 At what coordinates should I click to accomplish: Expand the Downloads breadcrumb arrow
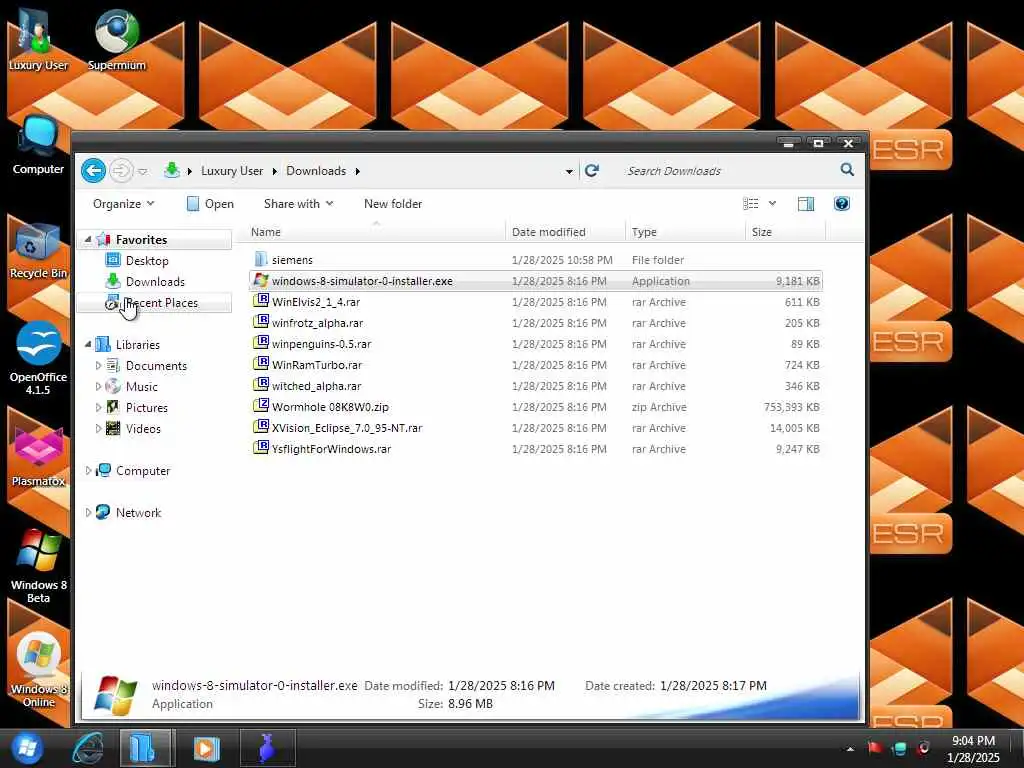(358, 171)
